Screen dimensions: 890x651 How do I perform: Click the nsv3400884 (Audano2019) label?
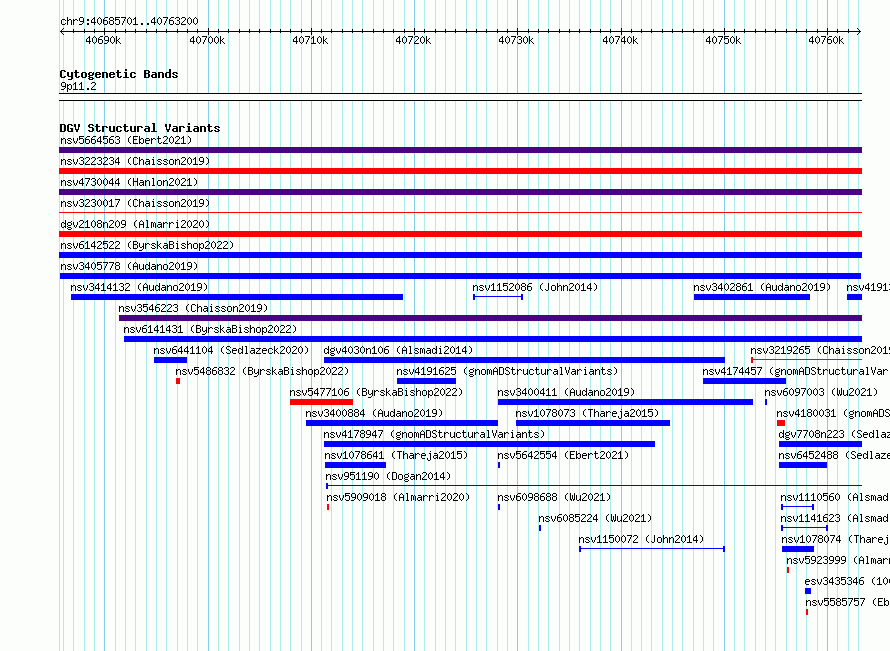pyautogui.click(x=374, y=413)
